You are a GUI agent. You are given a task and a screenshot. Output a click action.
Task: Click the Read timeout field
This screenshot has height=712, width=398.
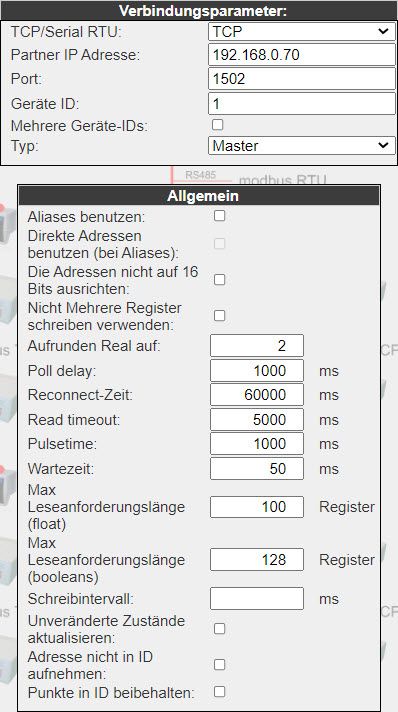(x=257, y=419)
